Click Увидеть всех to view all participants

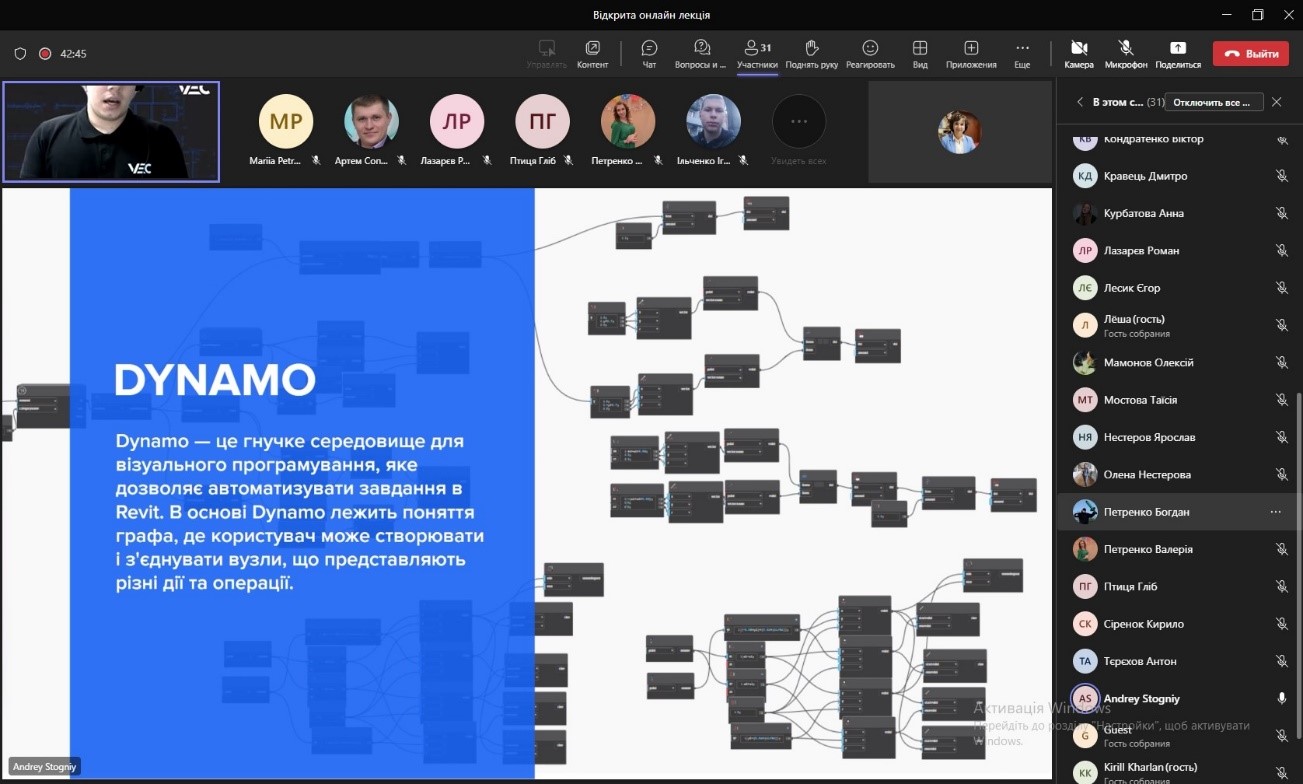coord(799,130)
